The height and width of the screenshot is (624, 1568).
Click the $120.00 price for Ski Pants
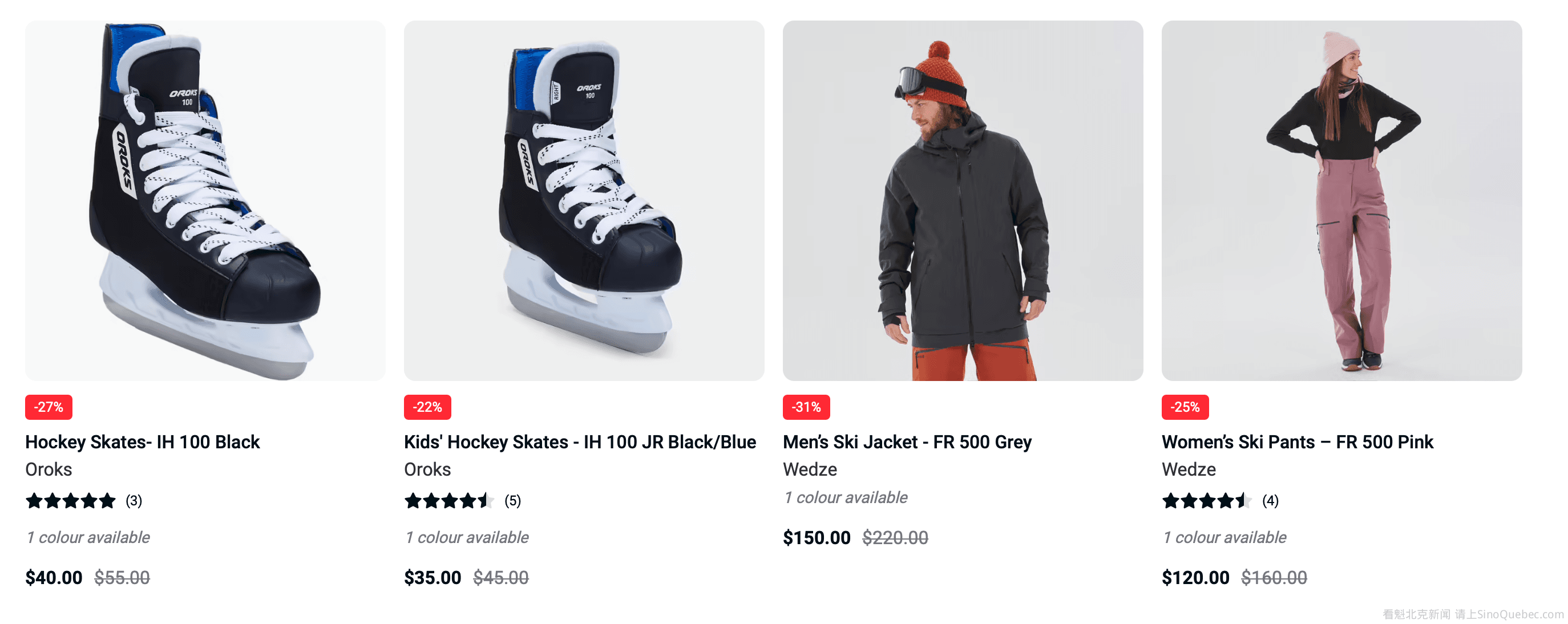[1195, 578]
